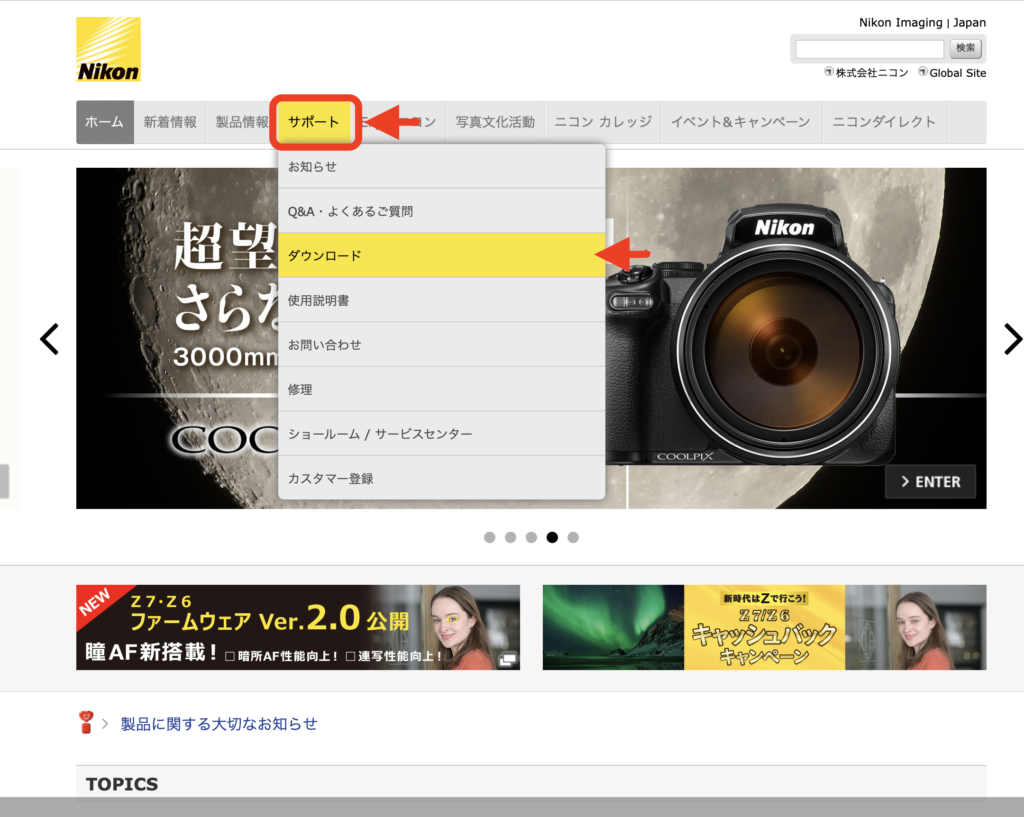Select the second carousel dot

[511, 537]
